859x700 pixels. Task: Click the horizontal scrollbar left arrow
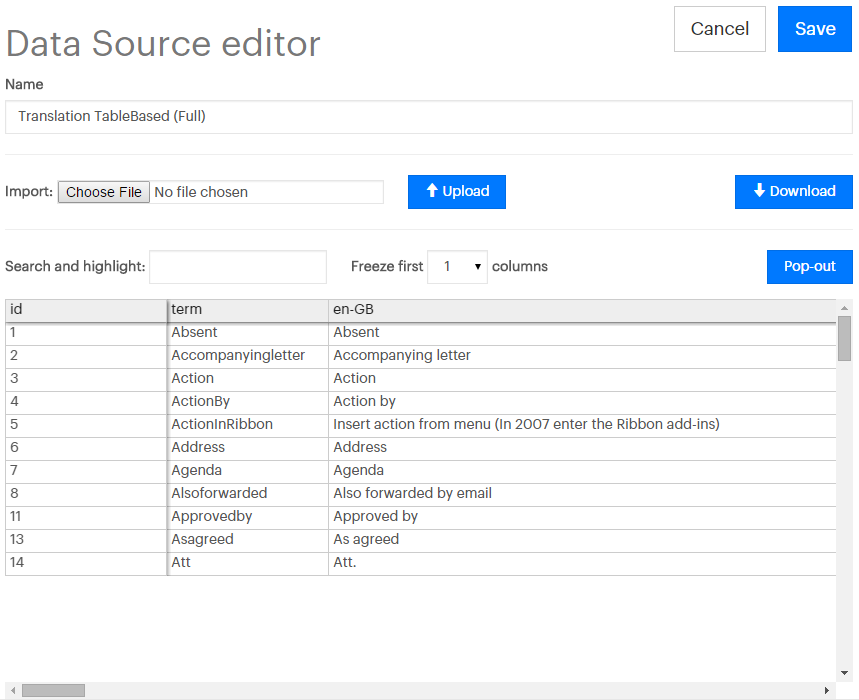click(13, 691)
